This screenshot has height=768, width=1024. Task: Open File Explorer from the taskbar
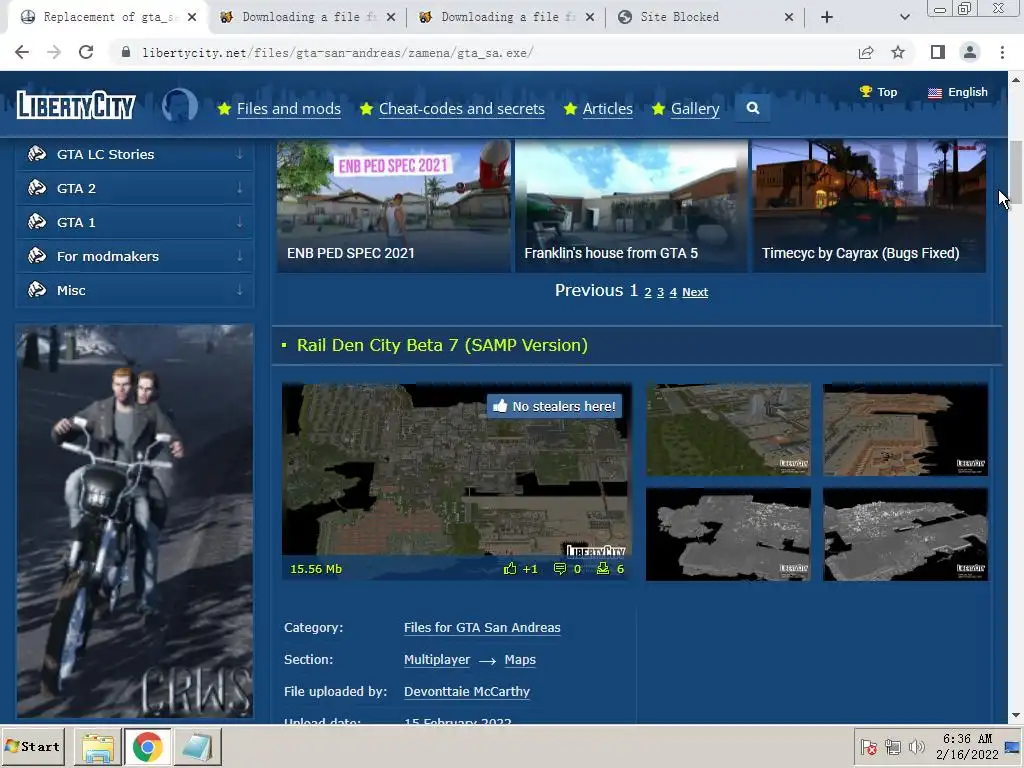click(x=97, y=746)
